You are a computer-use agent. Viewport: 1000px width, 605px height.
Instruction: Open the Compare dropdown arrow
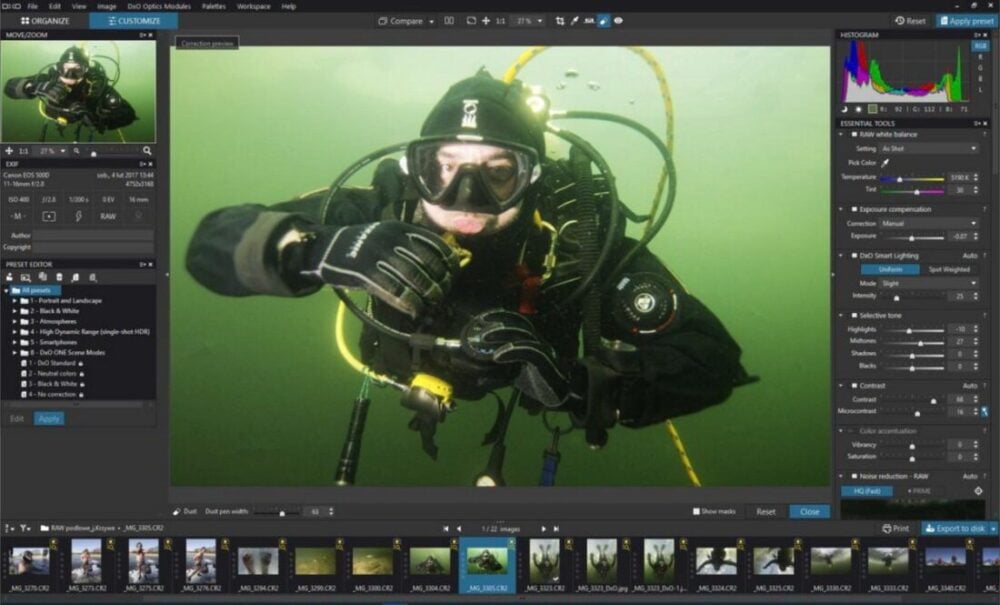pyautogui.click(x=431, y=22)
